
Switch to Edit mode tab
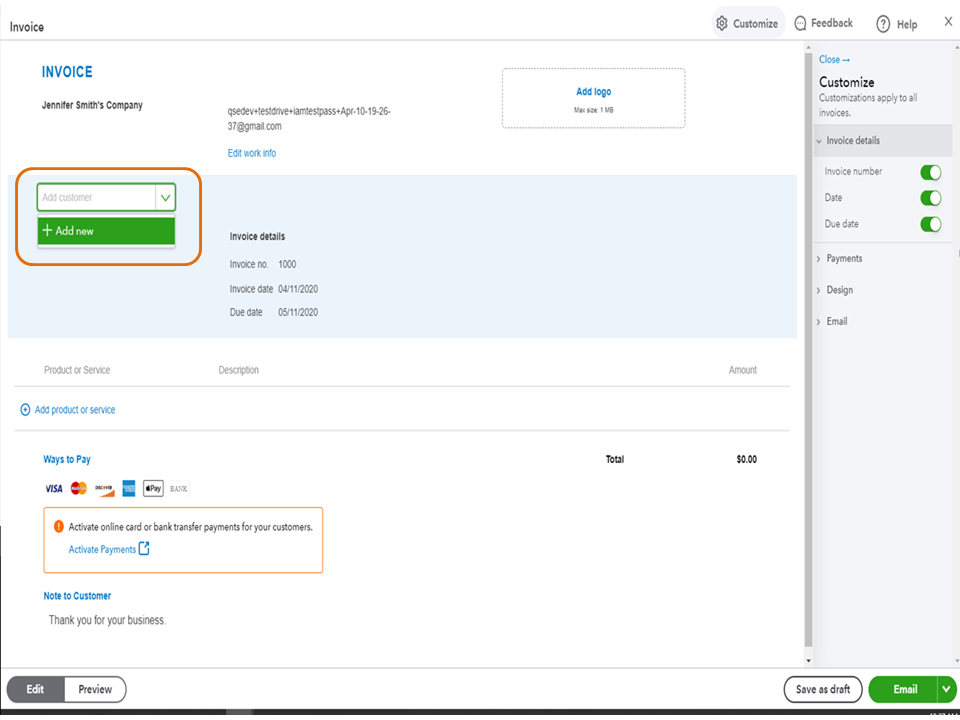point(35,689)
